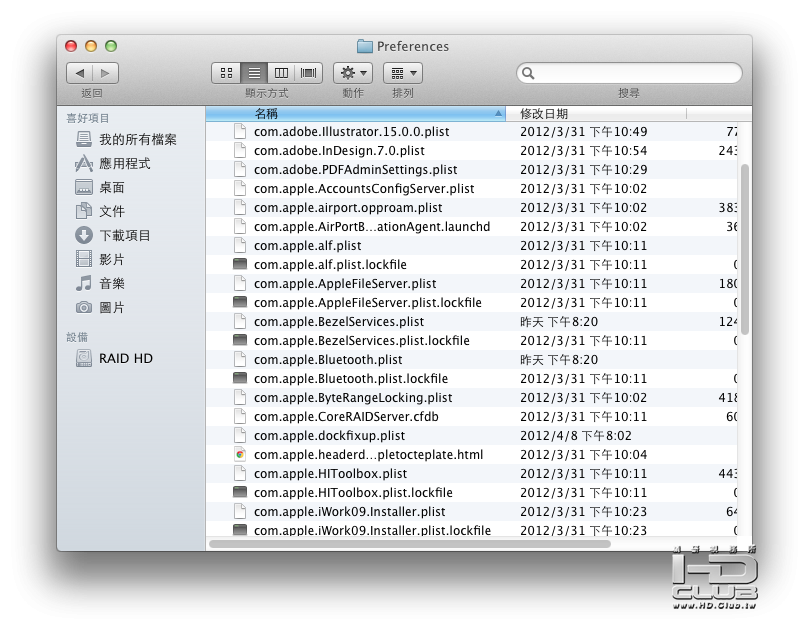
Task: Go back with the left arrow button
Action: [x=79, y=73]
